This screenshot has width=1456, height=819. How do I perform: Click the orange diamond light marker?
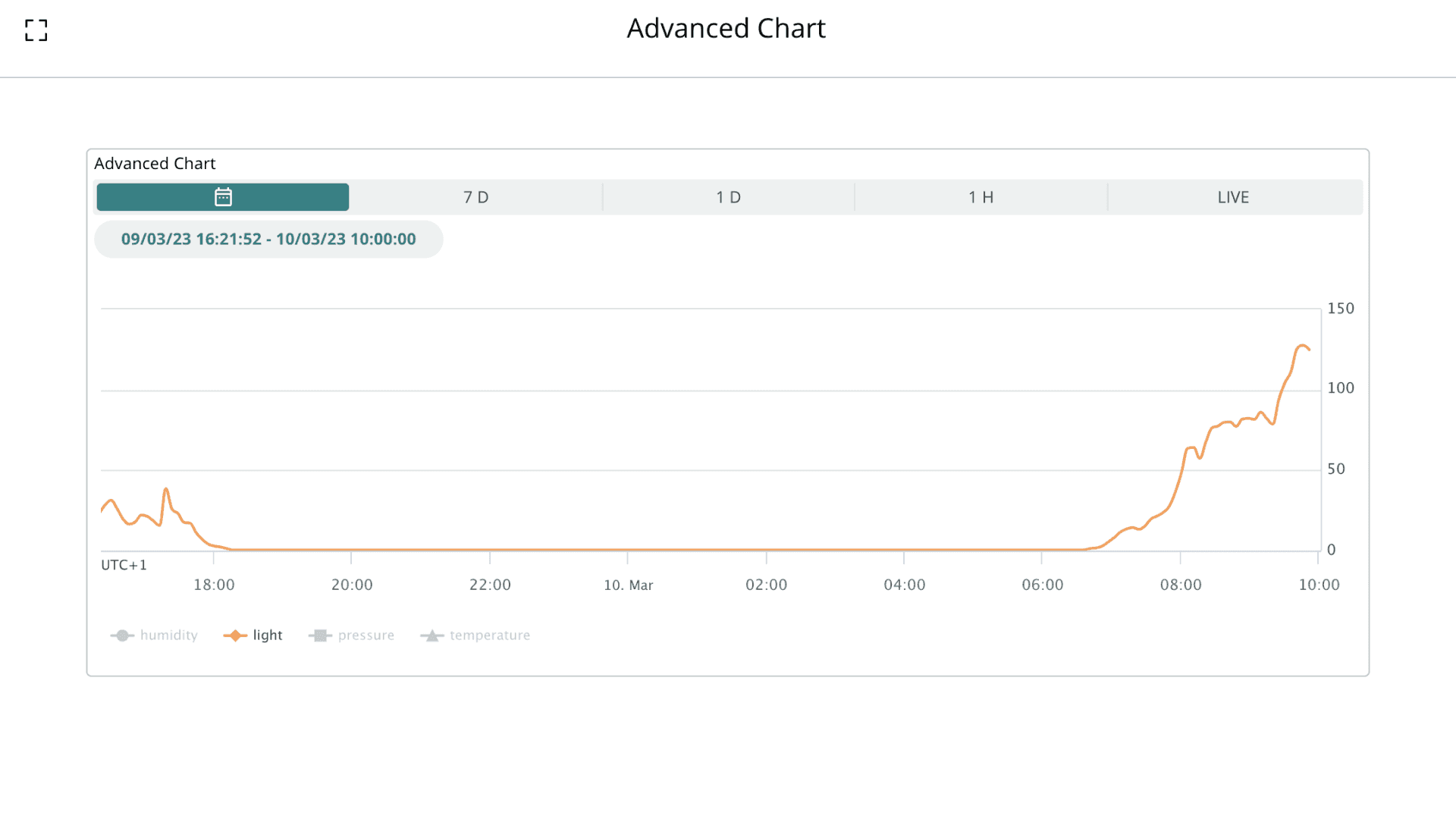[x=235, y=635]
